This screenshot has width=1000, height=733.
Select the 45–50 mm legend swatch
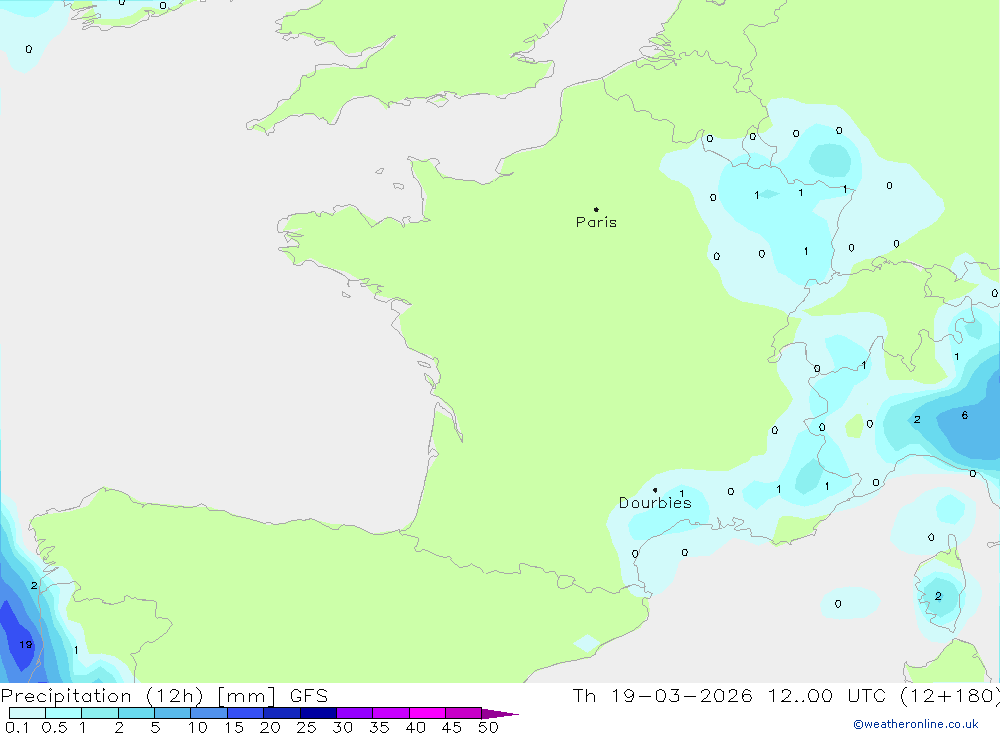click(x=464, y=713)
